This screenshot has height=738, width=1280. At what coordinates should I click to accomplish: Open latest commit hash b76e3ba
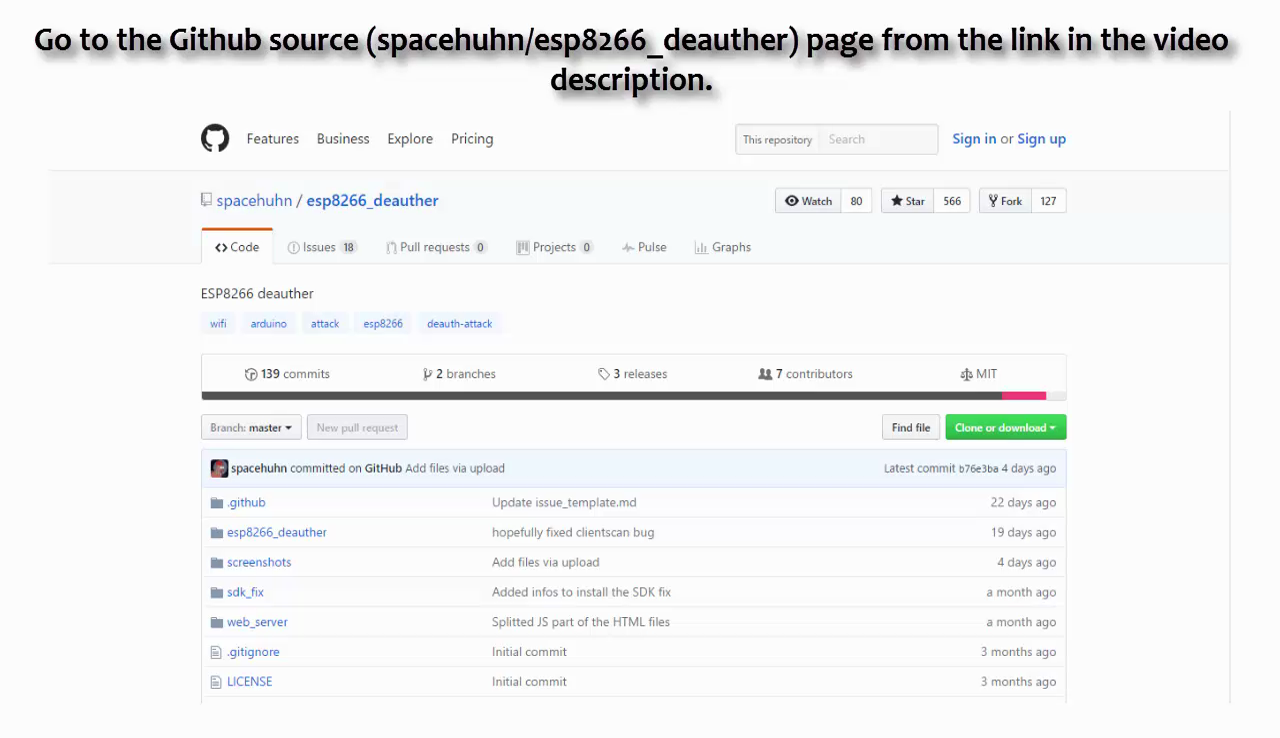(978, 469)
